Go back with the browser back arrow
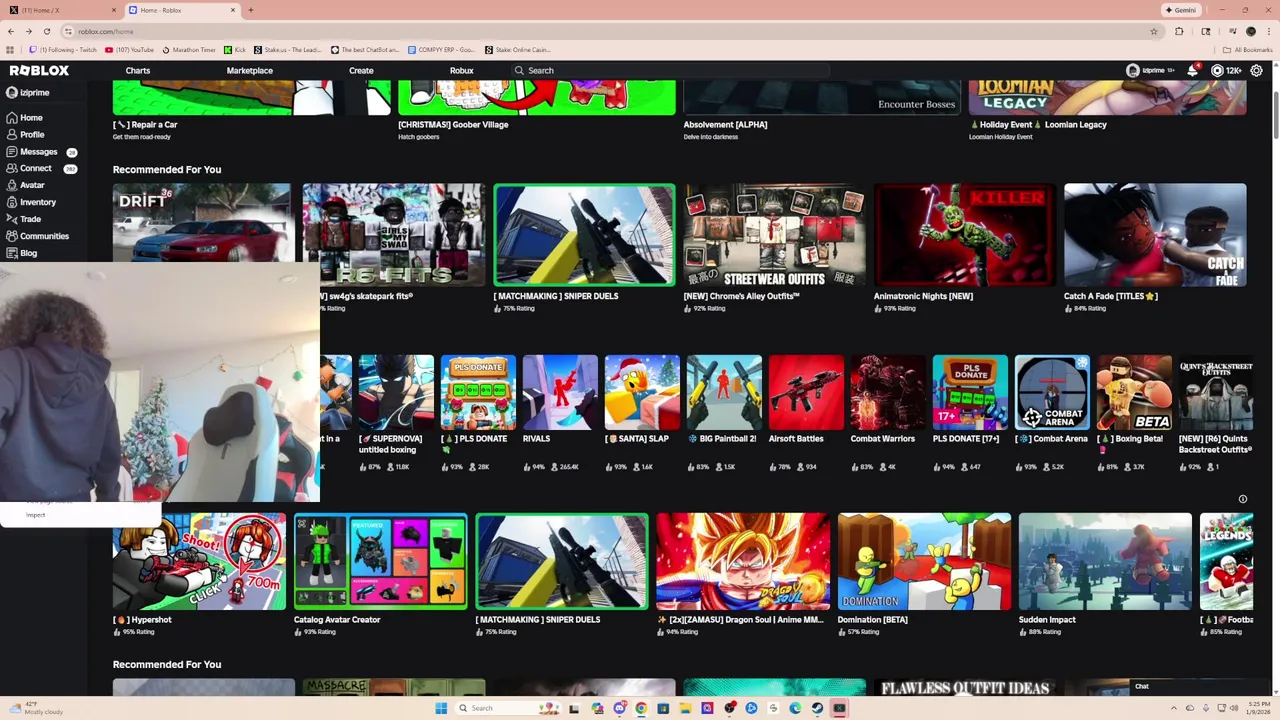1280x720 pixels. tap(10, 31)
